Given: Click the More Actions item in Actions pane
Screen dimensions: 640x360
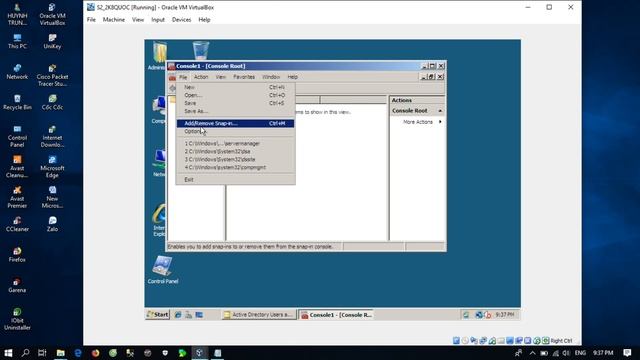Looking at the screenshot, I should 418,122.
